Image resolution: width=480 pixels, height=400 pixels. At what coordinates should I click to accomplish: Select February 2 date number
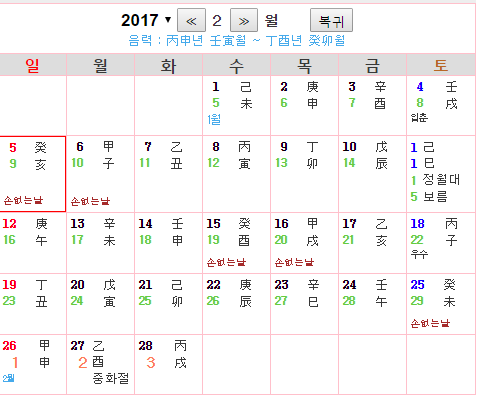284,87
